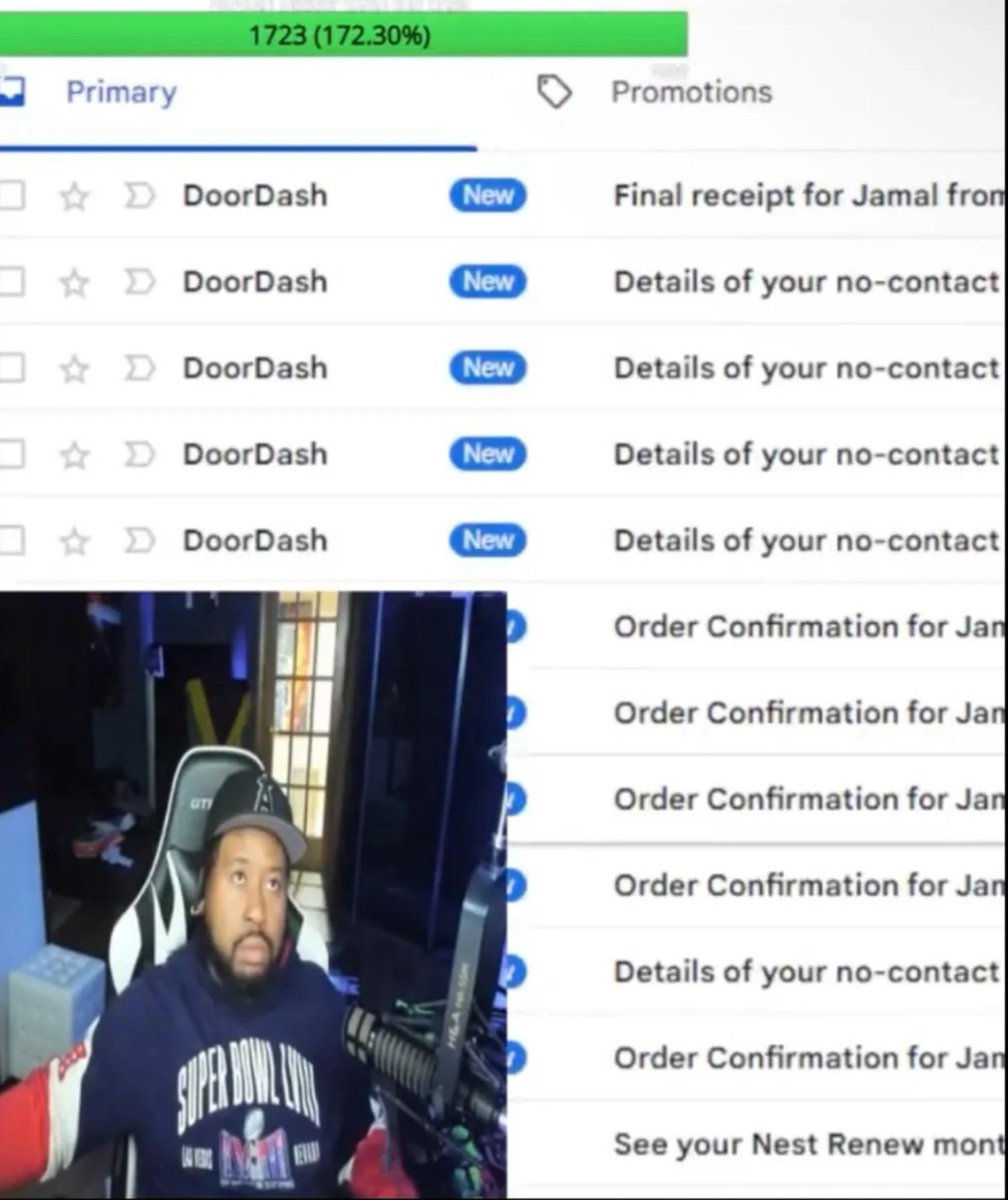The height and width of the screenshot is (1200, 1008).
Task: Tick the checkbox of the topmost 'Details of your no-contact' email
Action: tap(11, 283)
